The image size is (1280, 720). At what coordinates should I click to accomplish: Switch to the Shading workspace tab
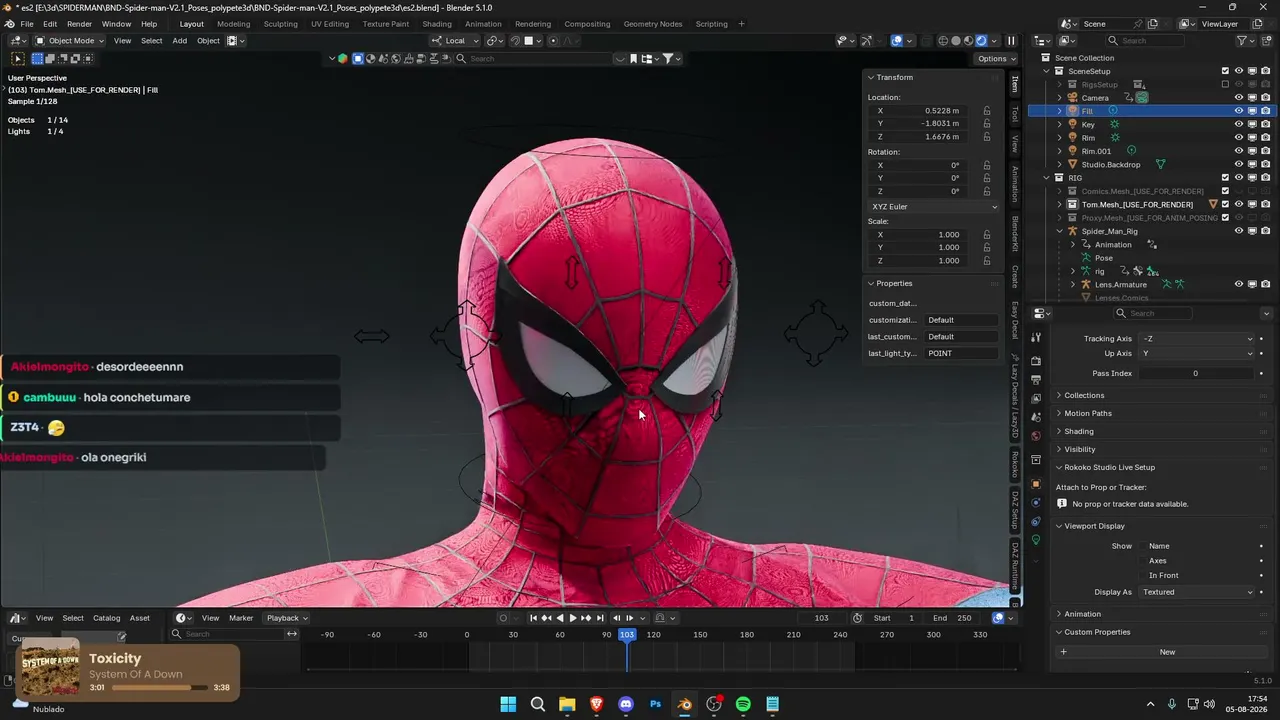click(x=437, y=24)
